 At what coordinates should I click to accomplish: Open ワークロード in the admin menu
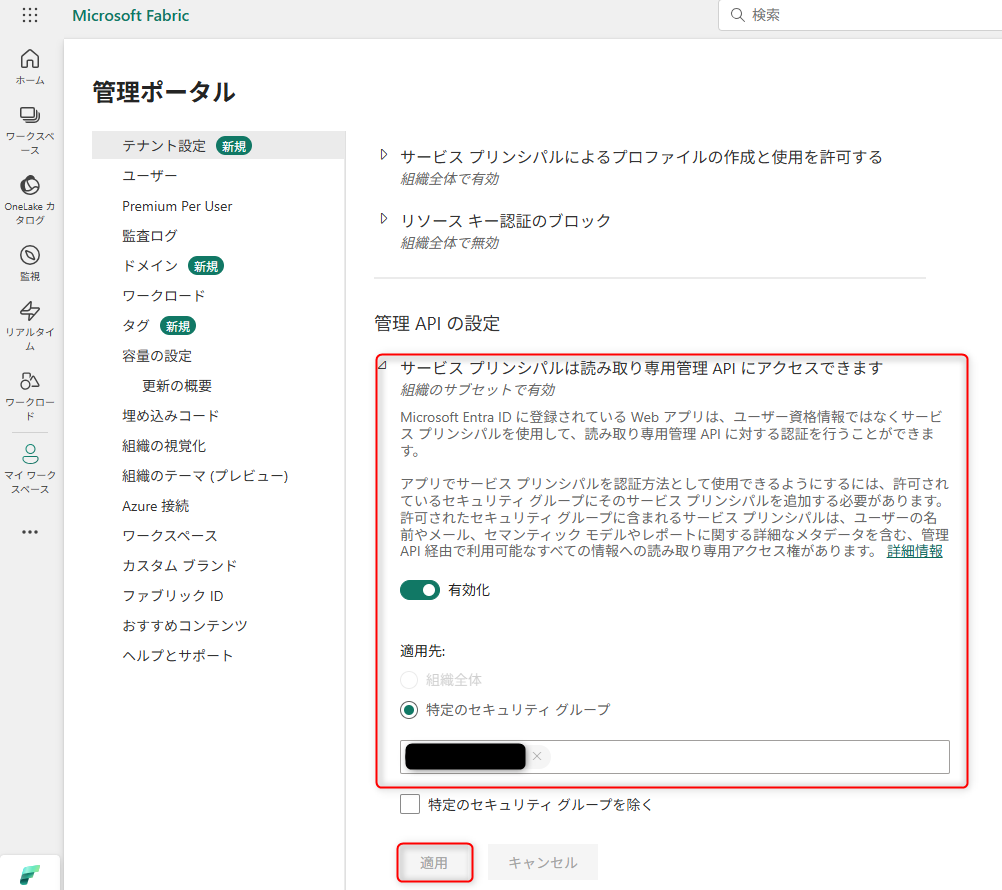pos(164,296)
